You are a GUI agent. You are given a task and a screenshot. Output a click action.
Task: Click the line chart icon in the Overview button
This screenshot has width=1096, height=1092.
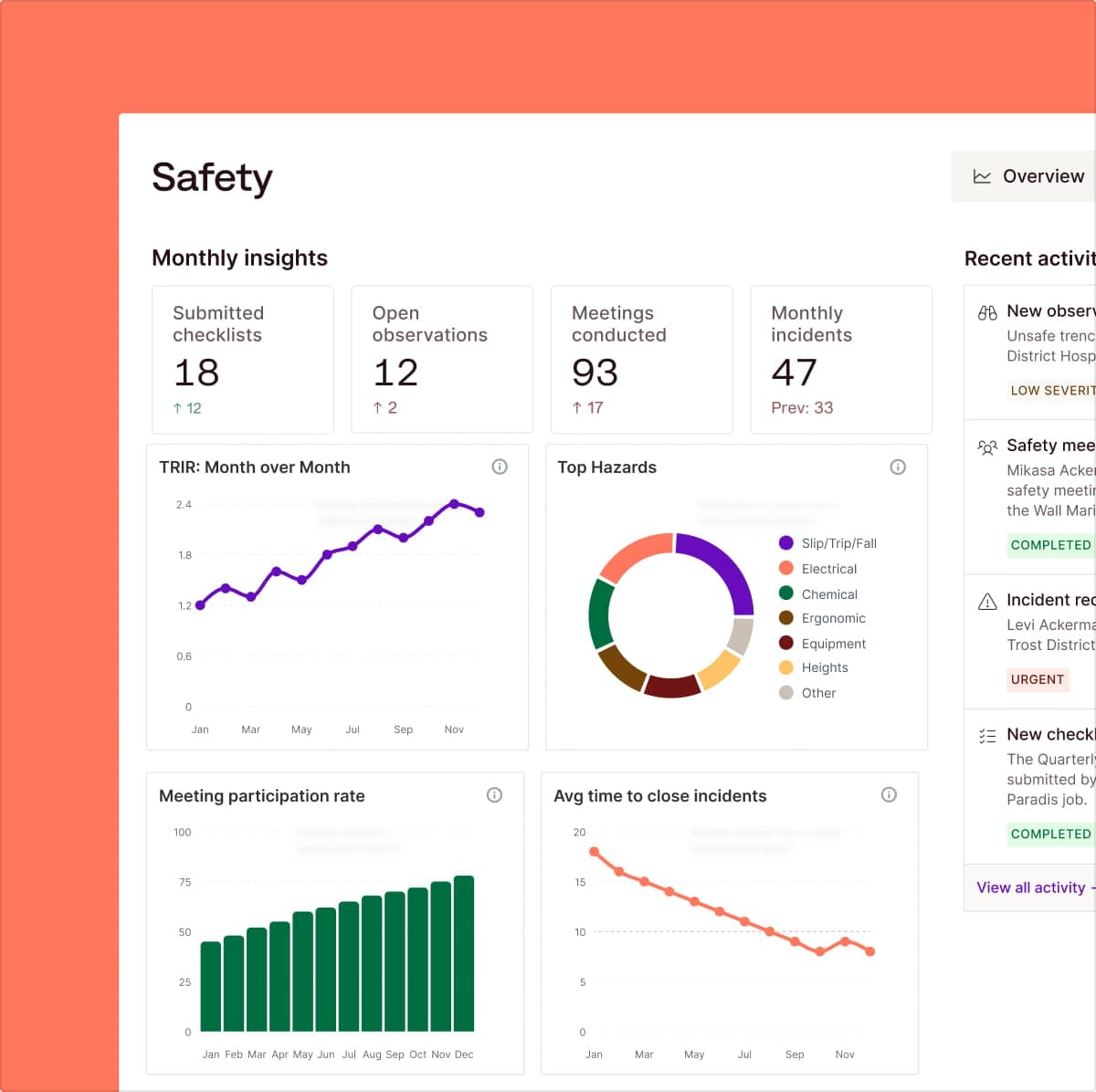point(981,175)
